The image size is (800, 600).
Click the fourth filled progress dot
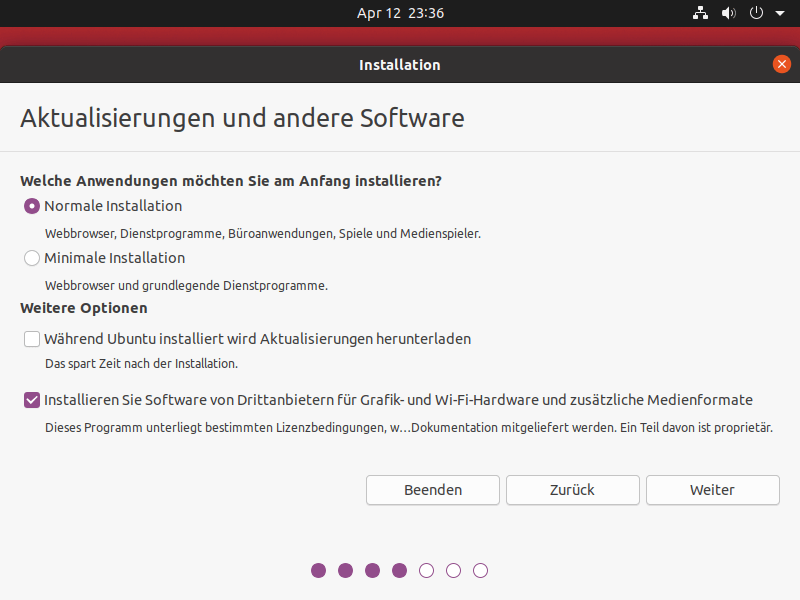pos(400,571)
